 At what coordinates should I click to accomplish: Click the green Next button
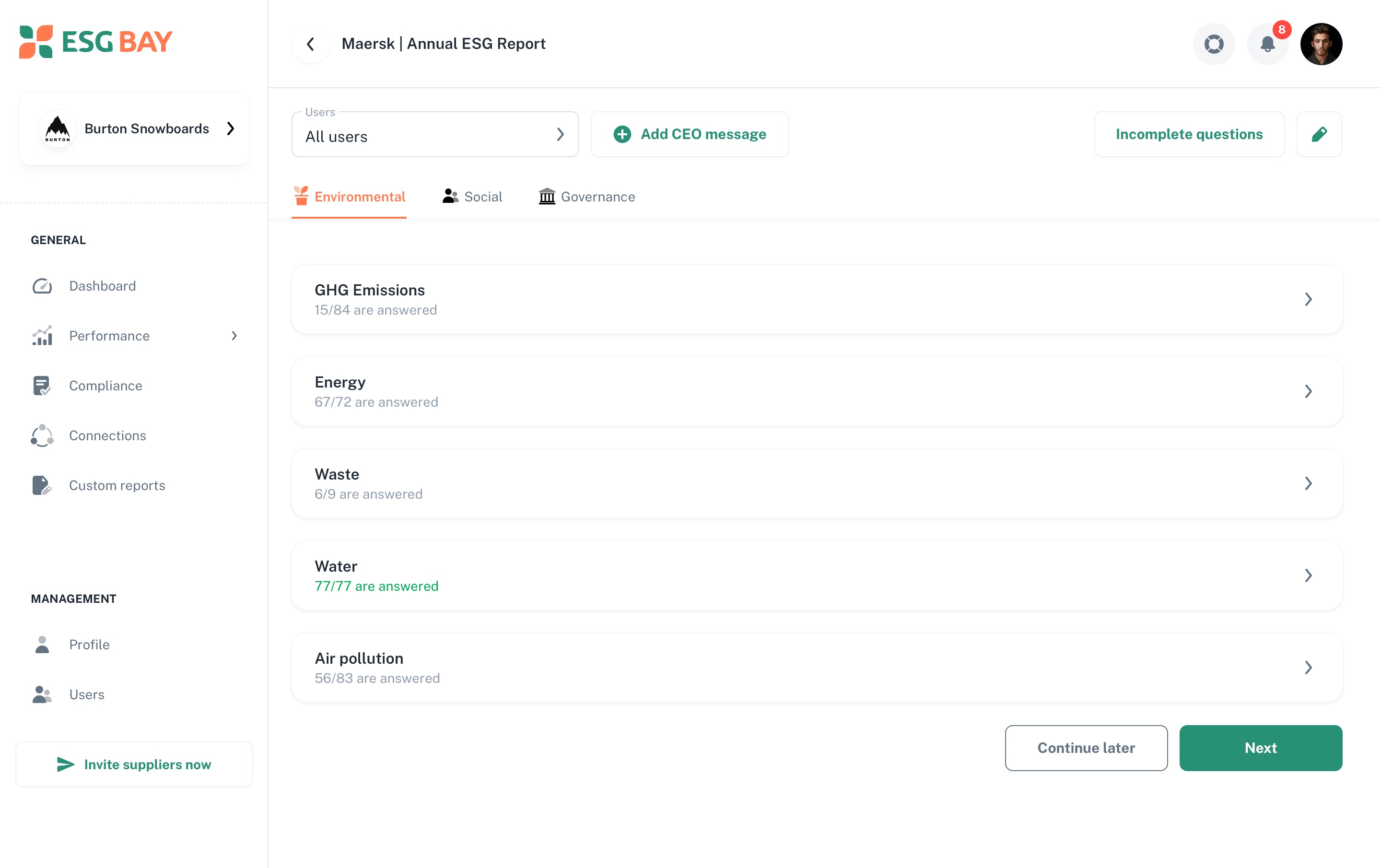(x=1261, y=748)
